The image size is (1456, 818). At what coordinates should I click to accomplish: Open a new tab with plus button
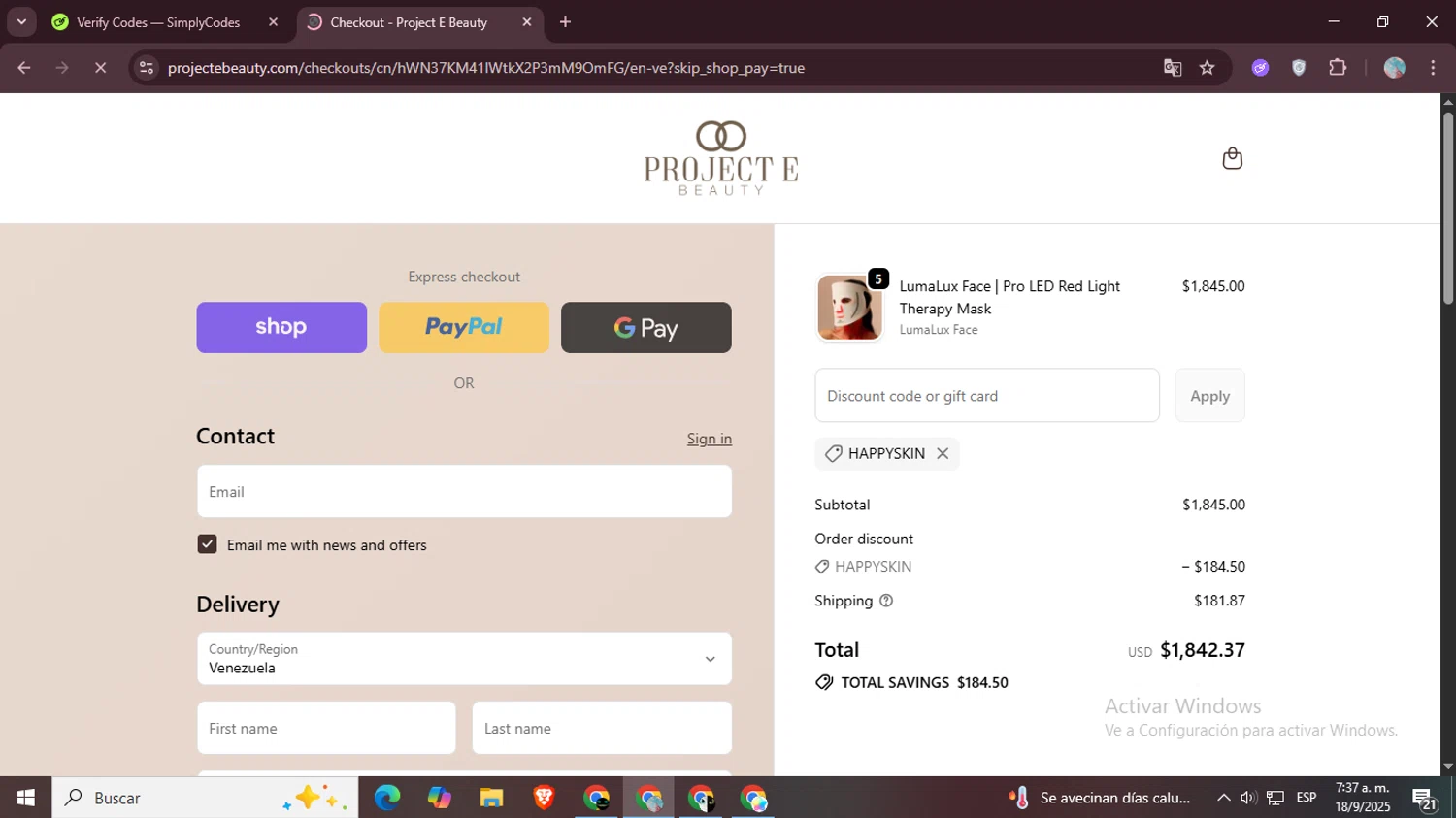[565, 22]
